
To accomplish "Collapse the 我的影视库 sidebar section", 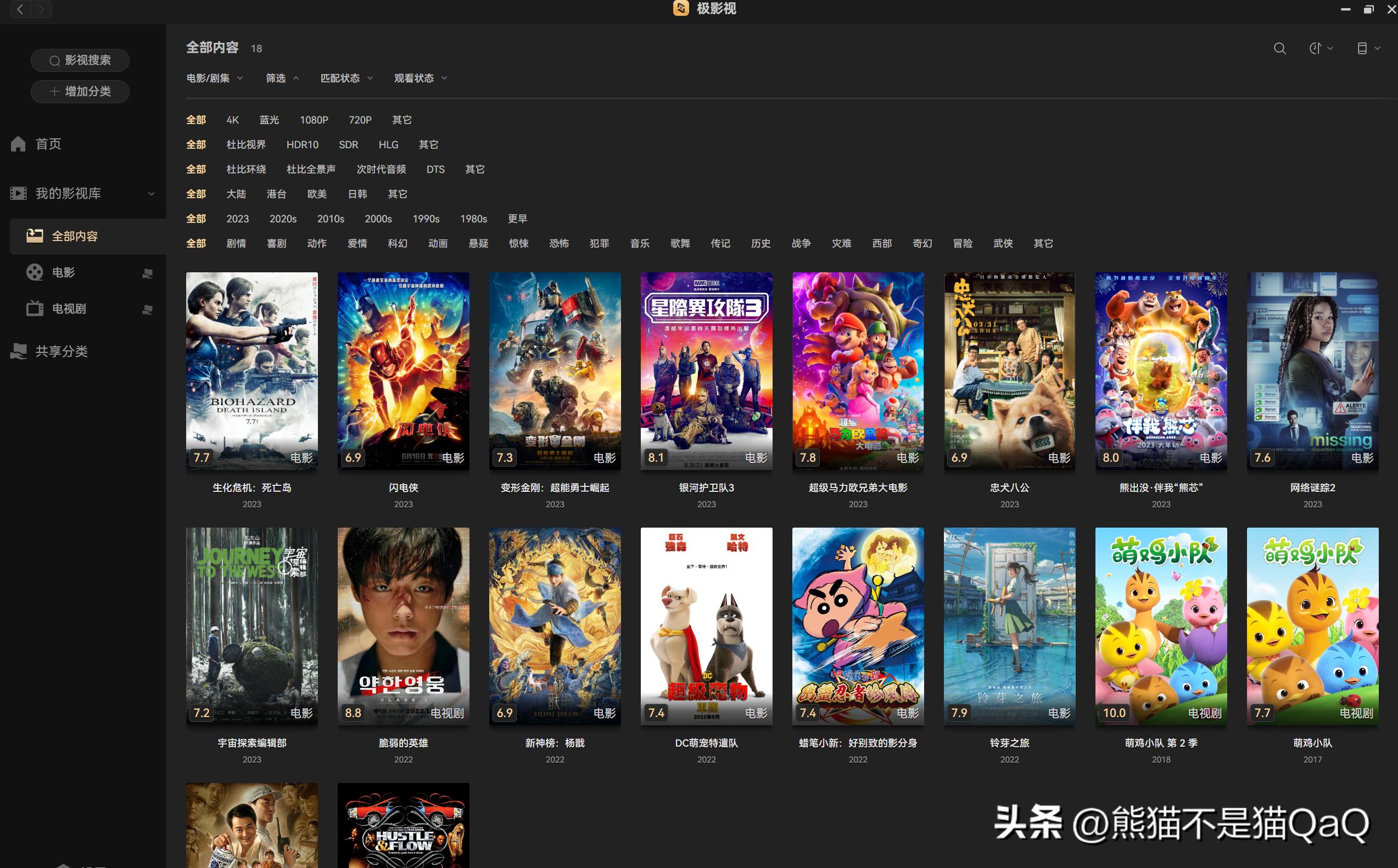I will [x=151, y=194].
